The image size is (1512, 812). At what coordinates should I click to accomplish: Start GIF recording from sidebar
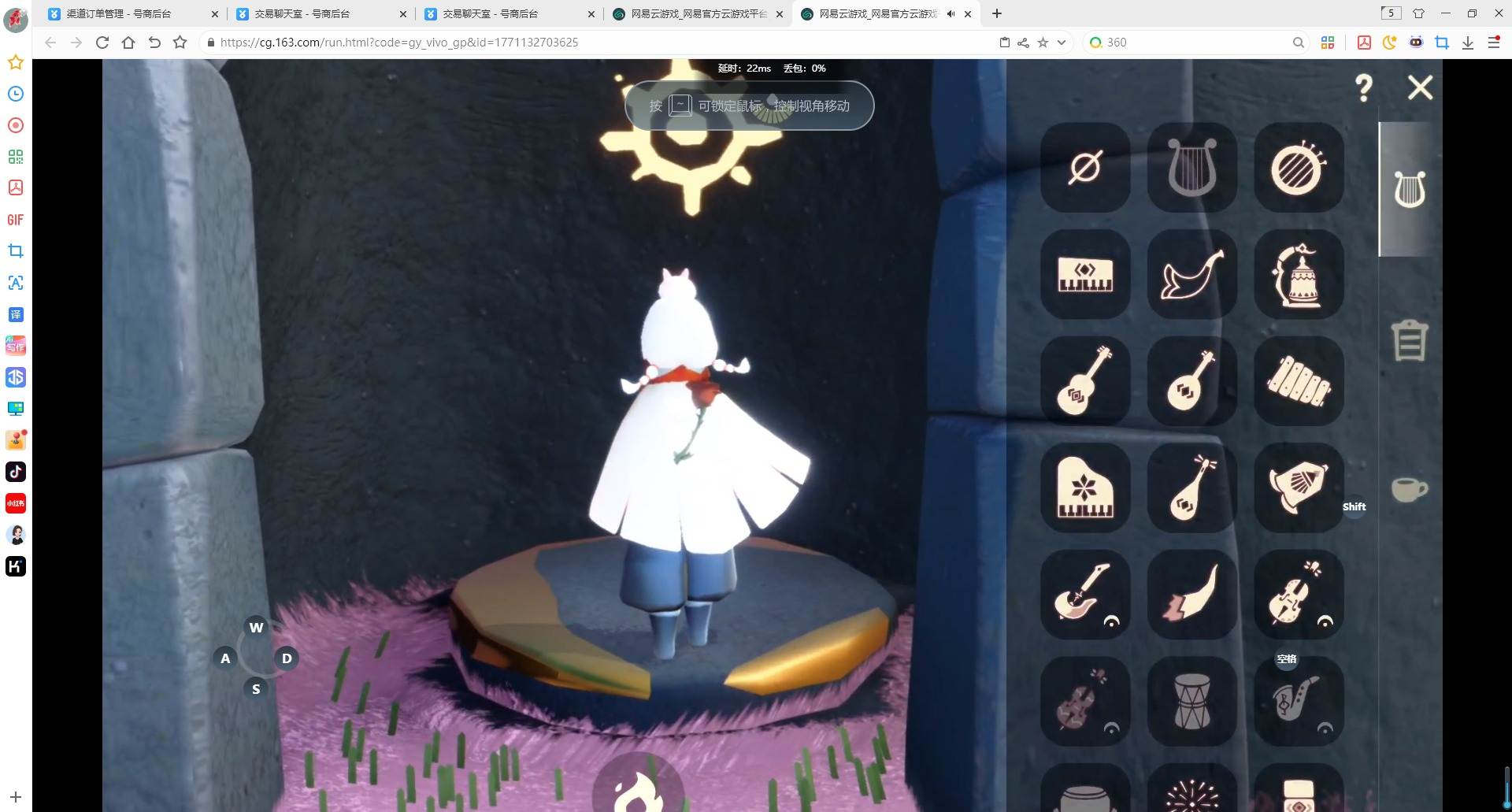pyautogui.click(x=16, y=220)
